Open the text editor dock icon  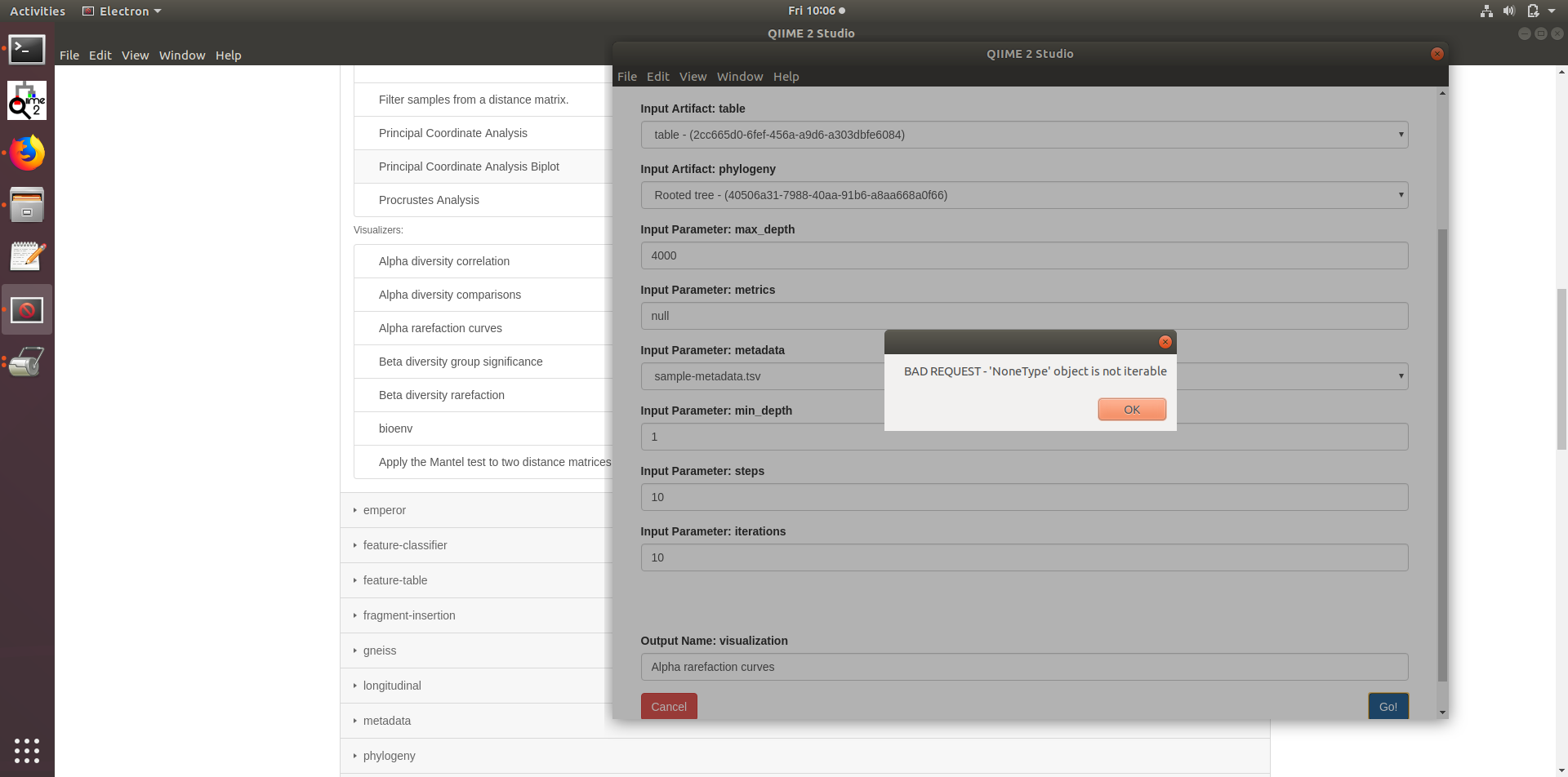(27, 257)
